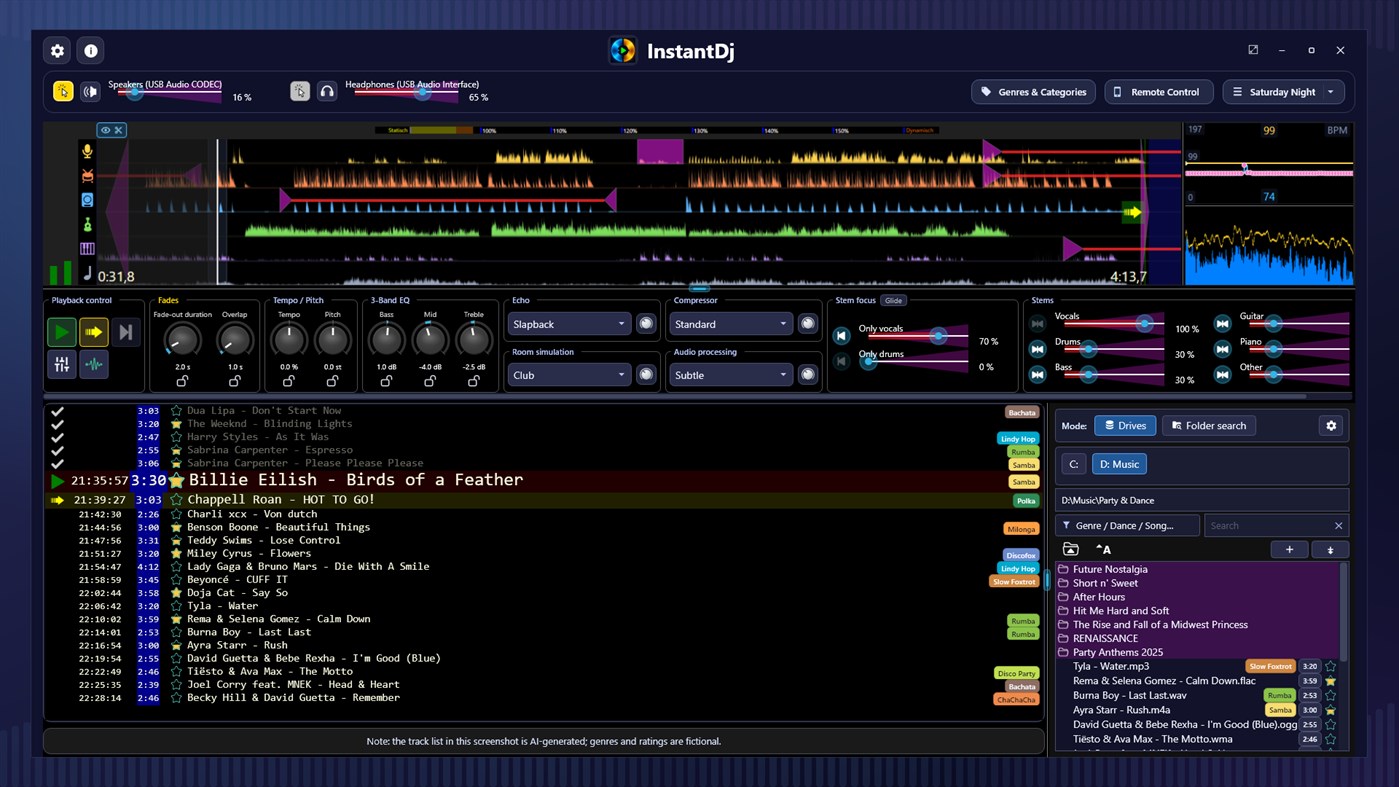Open the Audio processing Subtle dropdown
The image size is (1399, 787).
(730, 375)
